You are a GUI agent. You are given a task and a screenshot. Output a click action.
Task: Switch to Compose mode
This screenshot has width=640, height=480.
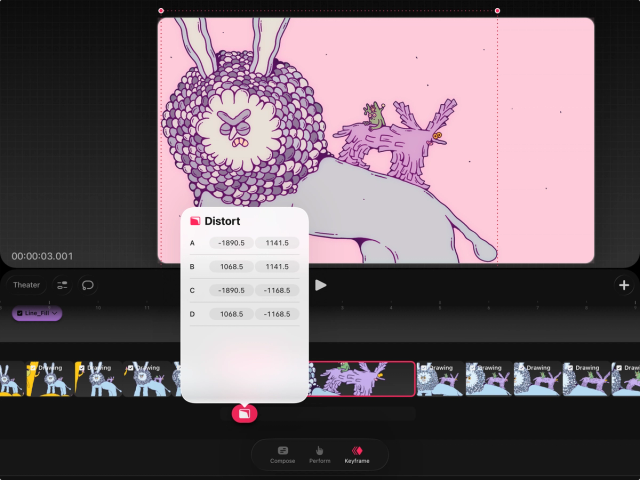point(283,454)
